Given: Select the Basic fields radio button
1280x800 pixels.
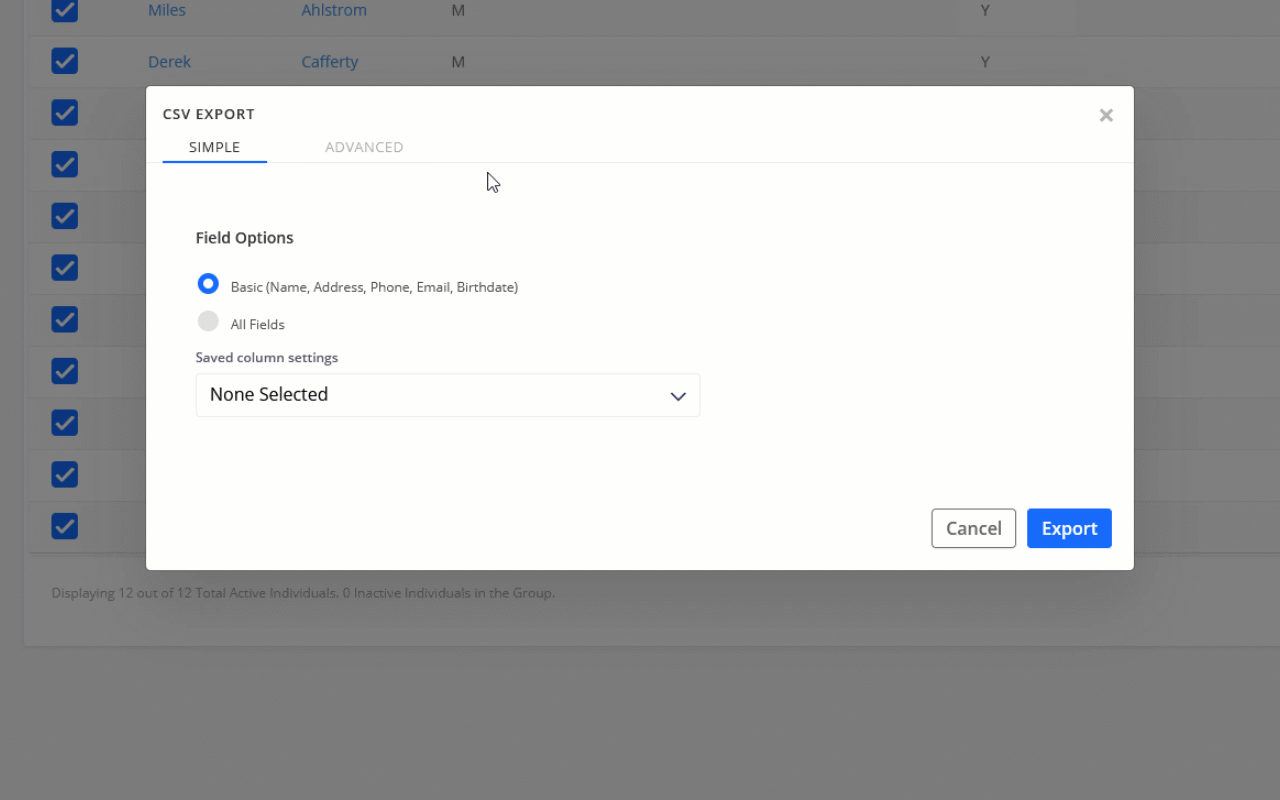Looking at the screenshot, I should [208, 285].
